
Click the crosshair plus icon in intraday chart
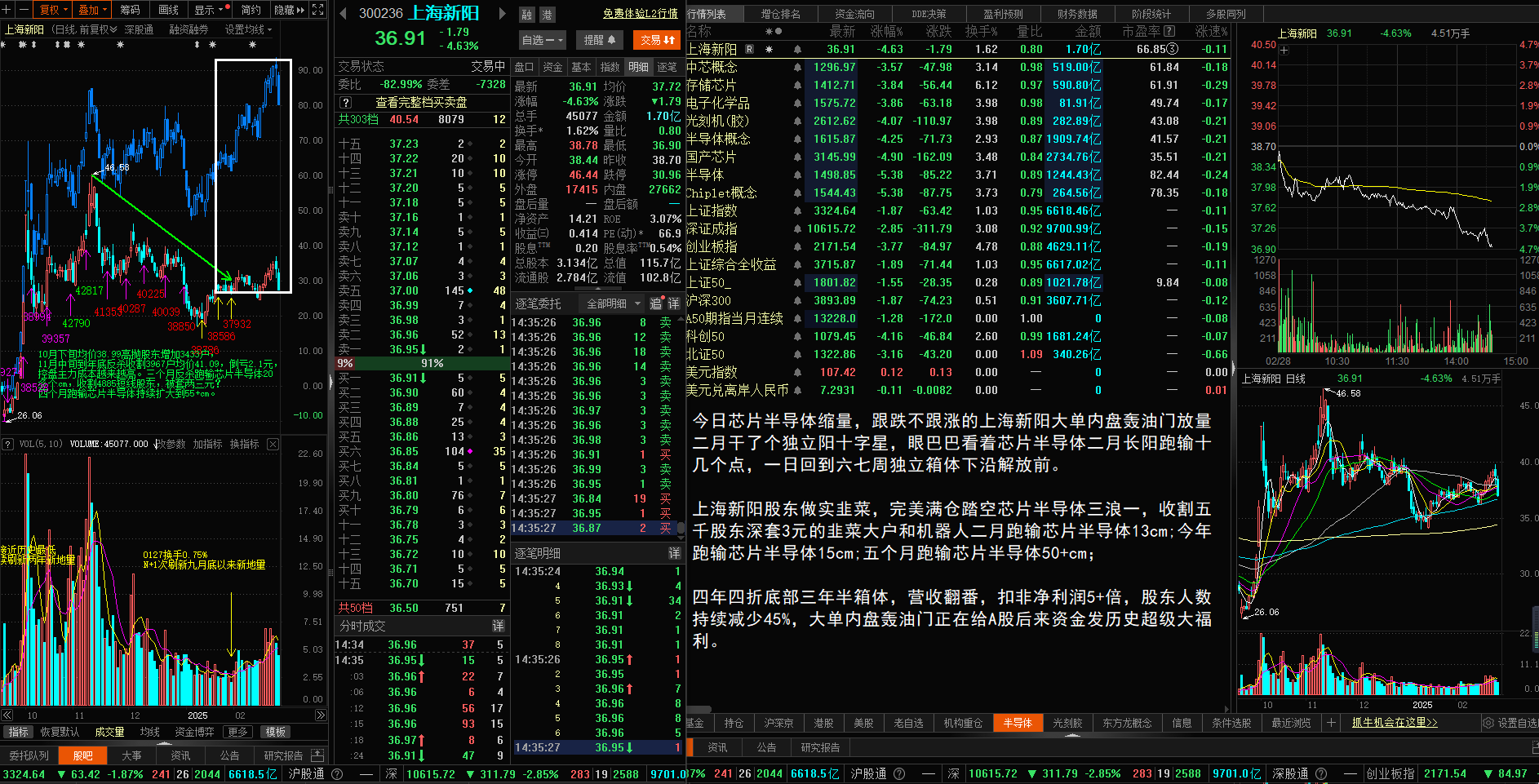(1284, 50)
